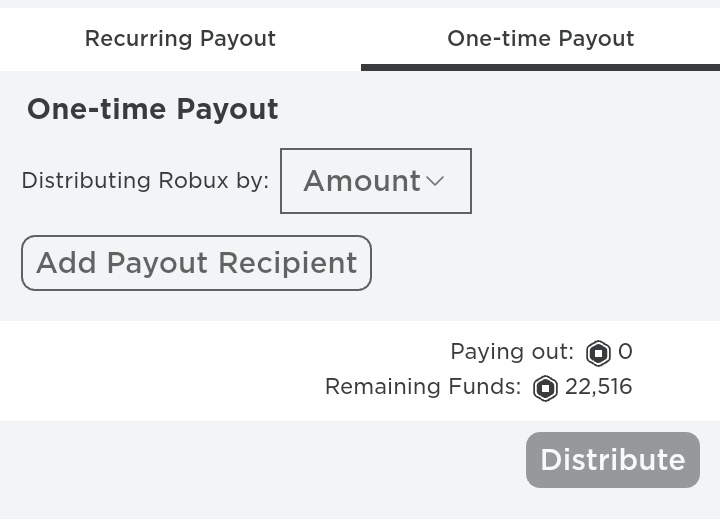The height and width of the screenshot is (519, 720).
Task: Click the chevron arrow beside Amount
Action: coord(435,181)
